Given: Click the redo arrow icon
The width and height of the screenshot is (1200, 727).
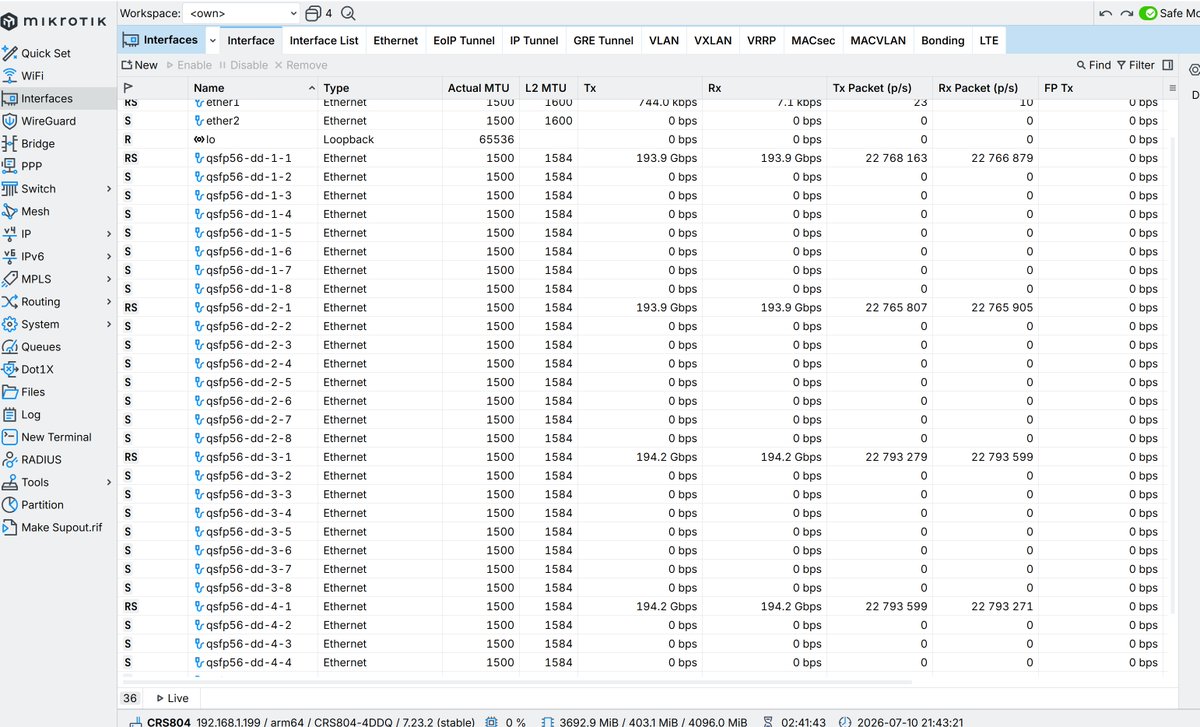Looking at the screenshot, I should [1127, 13].
